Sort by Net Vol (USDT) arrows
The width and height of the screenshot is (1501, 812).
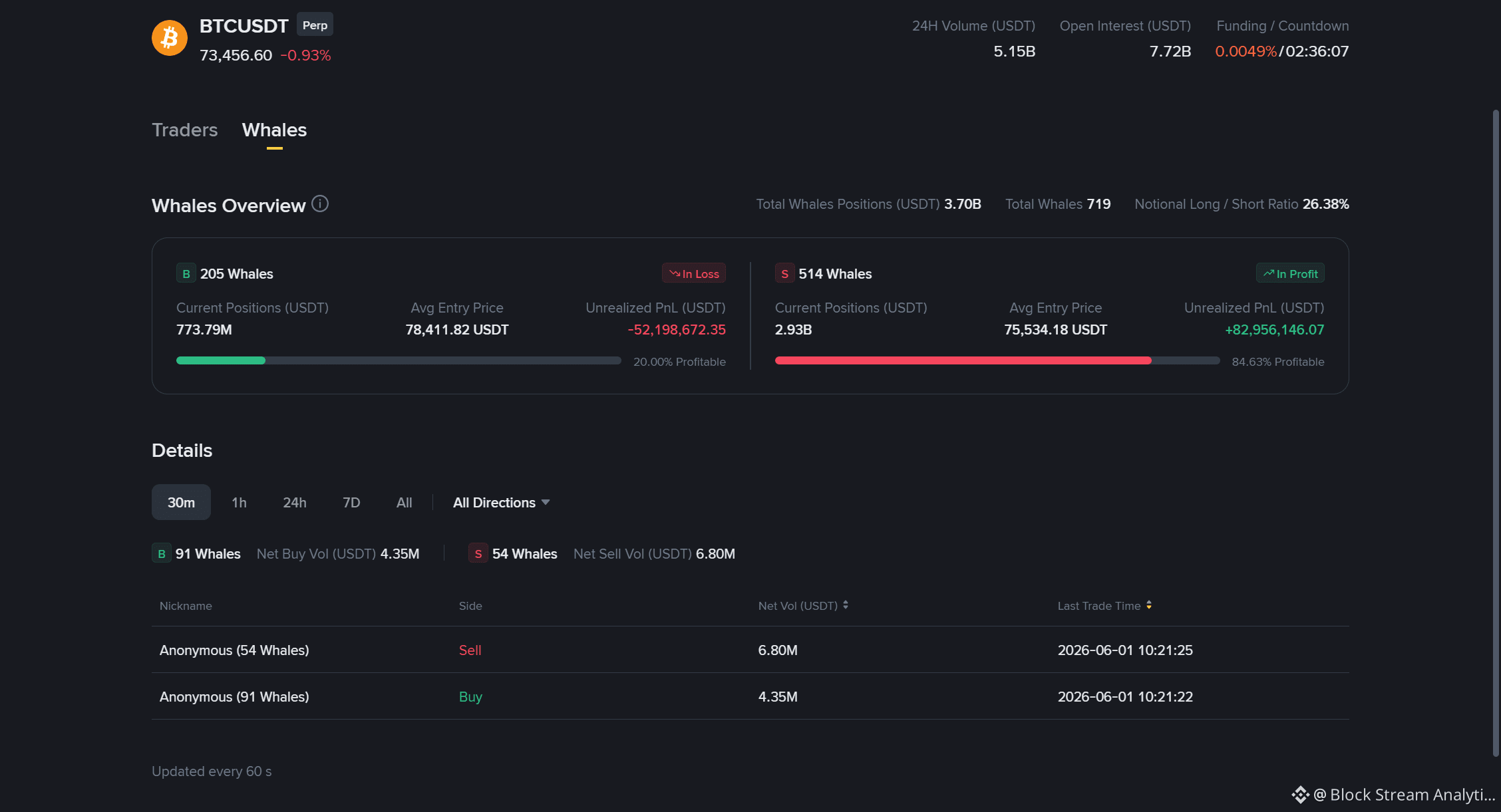[846, 605]
